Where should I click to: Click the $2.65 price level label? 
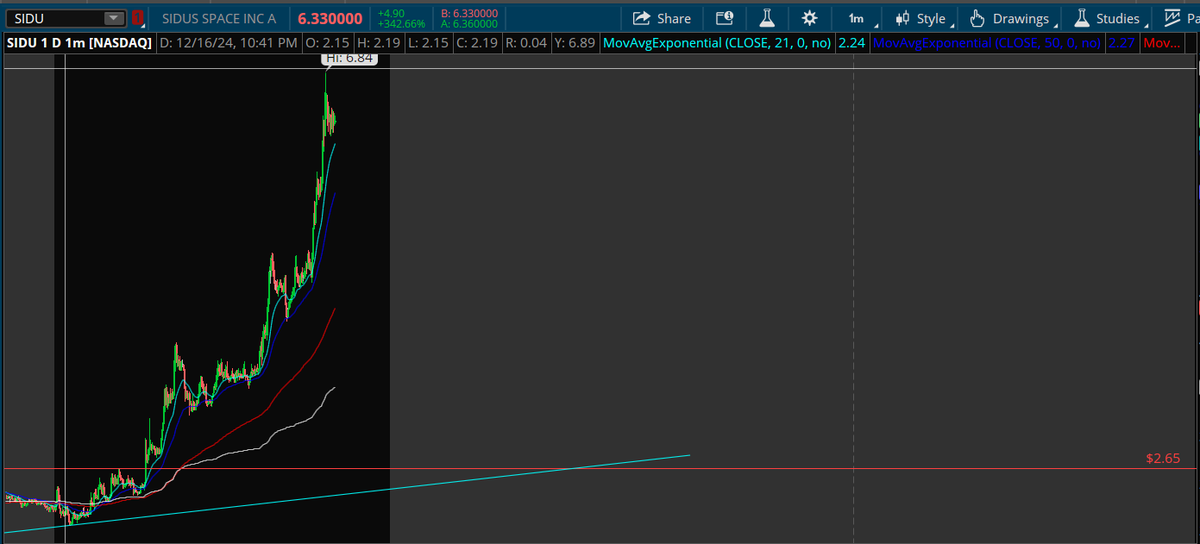point(1163,458)
